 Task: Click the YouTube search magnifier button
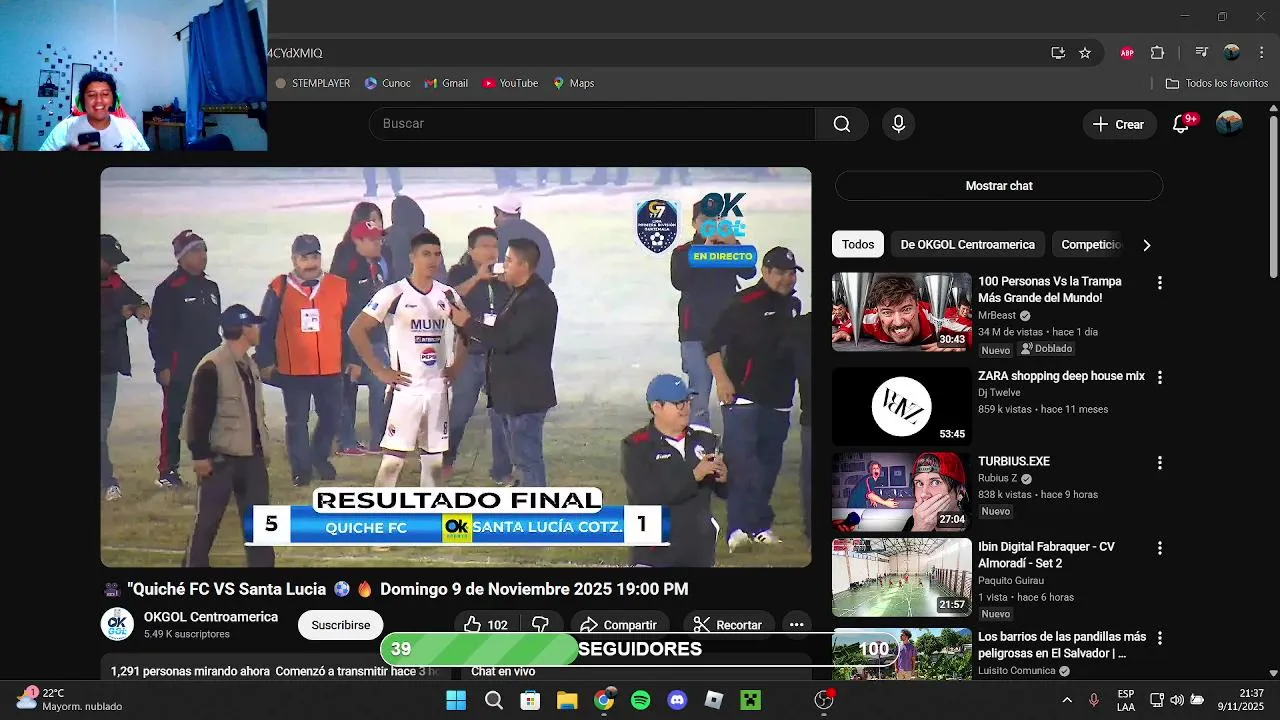pyautogui.click(x=842, y=124)
